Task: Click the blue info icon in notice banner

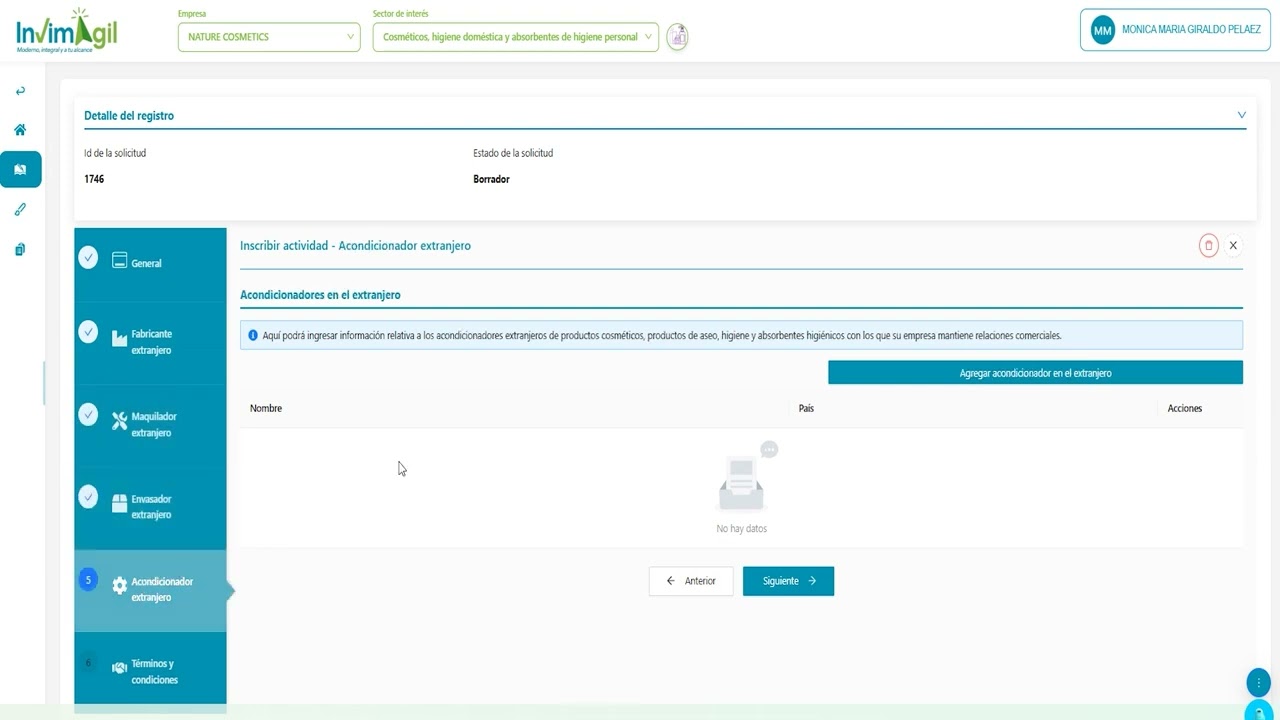Action: click(253, 336)
